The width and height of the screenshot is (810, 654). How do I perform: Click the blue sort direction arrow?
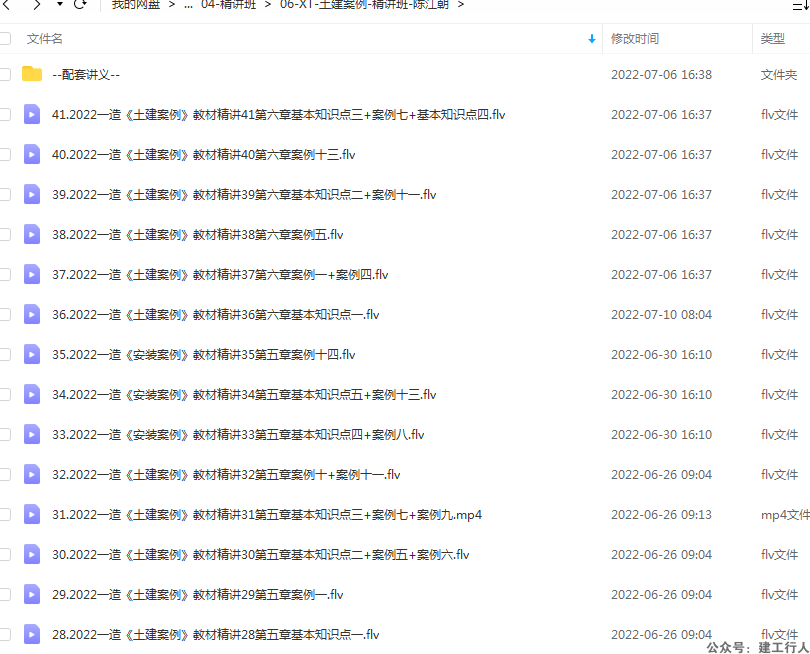pyautogui.click(x=592, y=39)
